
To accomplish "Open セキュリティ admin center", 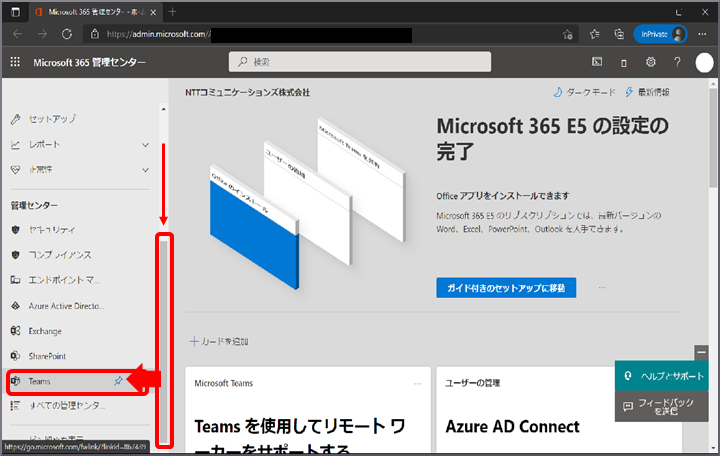I will (51, 230).
